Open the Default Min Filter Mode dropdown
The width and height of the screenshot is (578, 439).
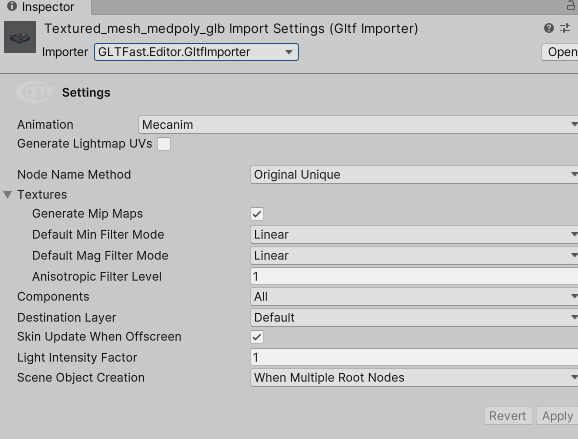tap(414, 234)
